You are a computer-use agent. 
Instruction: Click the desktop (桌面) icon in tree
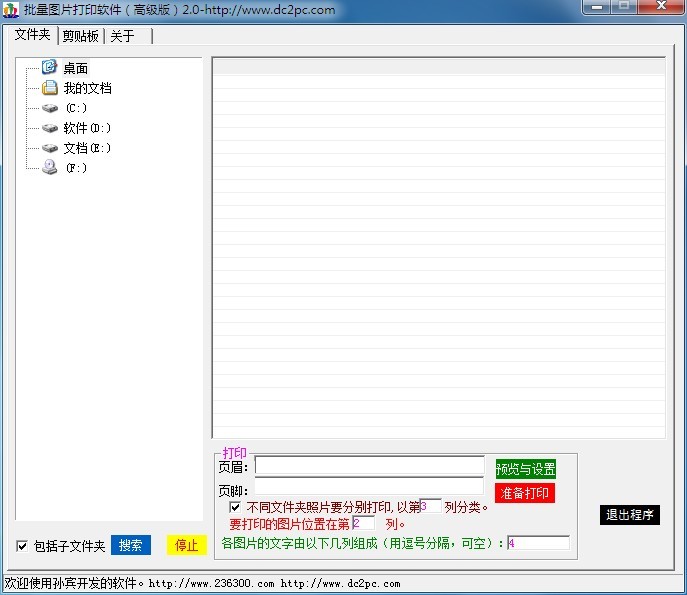tap(49, 68)
